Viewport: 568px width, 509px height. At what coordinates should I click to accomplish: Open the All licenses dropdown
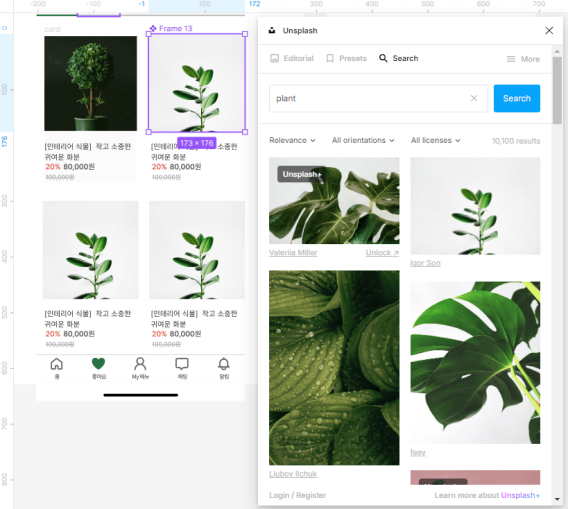[x=435, y=140]
